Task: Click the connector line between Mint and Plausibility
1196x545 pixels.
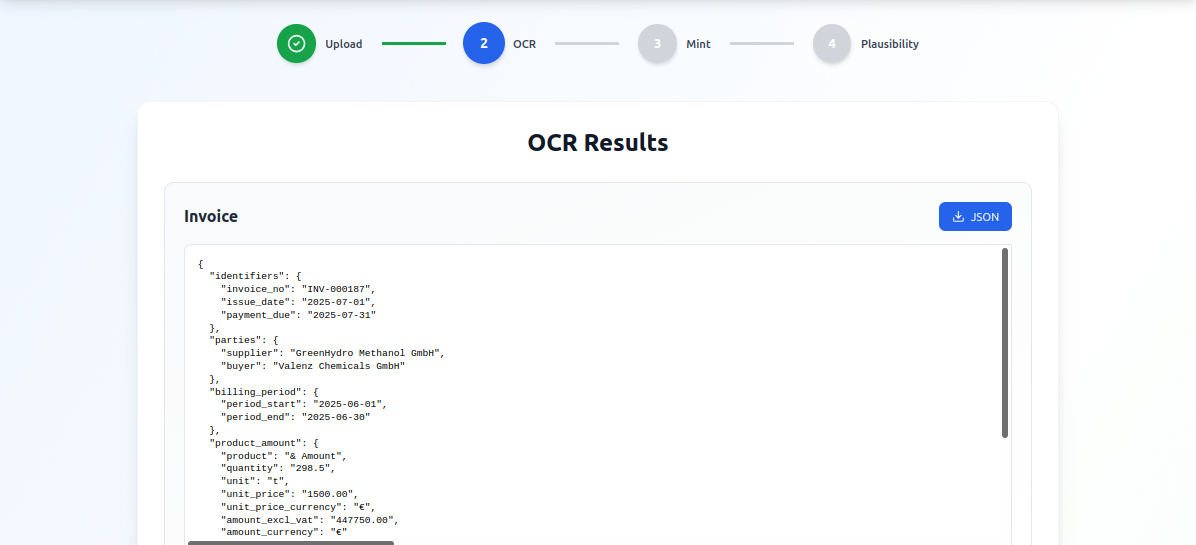Action: coord(761,44)
